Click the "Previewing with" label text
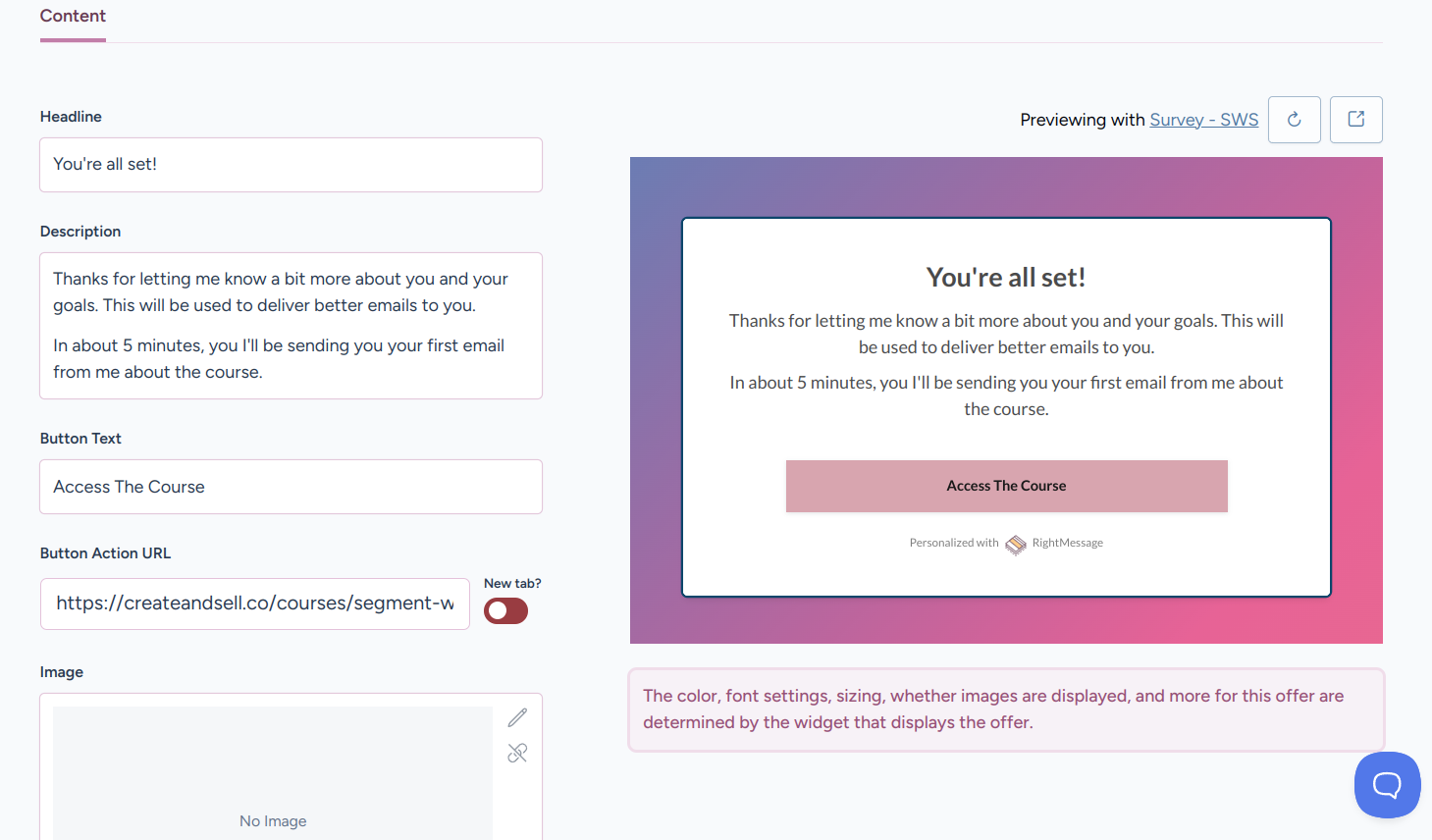 [x=1082, y=120]
